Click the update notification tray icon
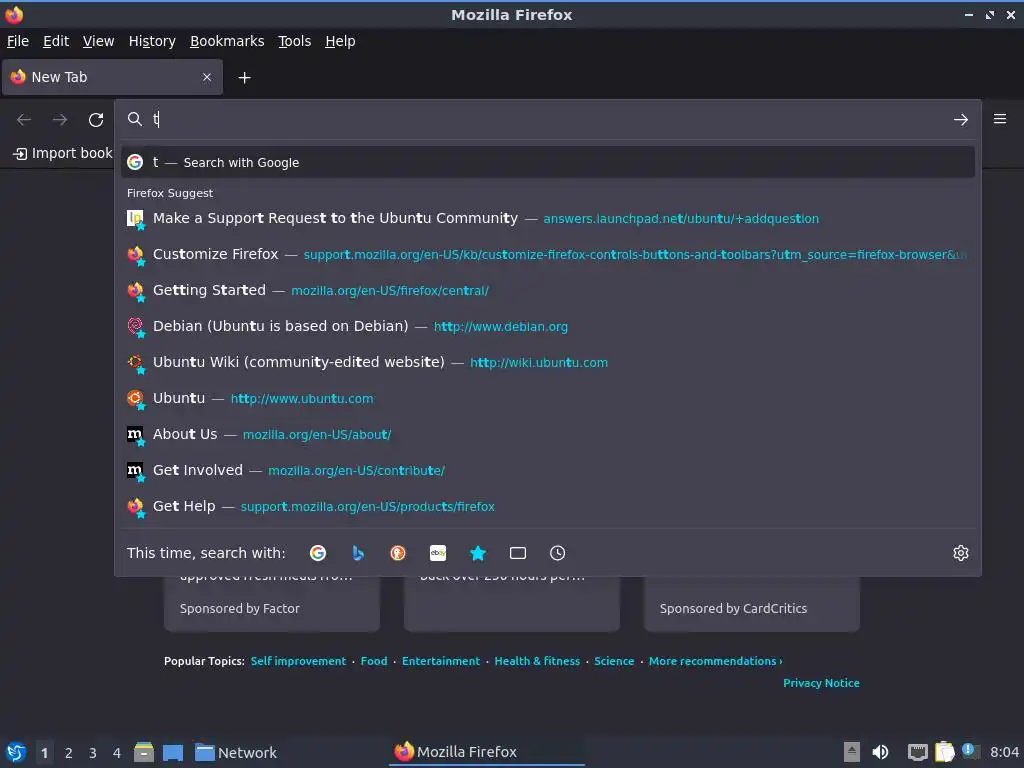Viewport: 1024px width, 768px height. (x=970, y=751)
